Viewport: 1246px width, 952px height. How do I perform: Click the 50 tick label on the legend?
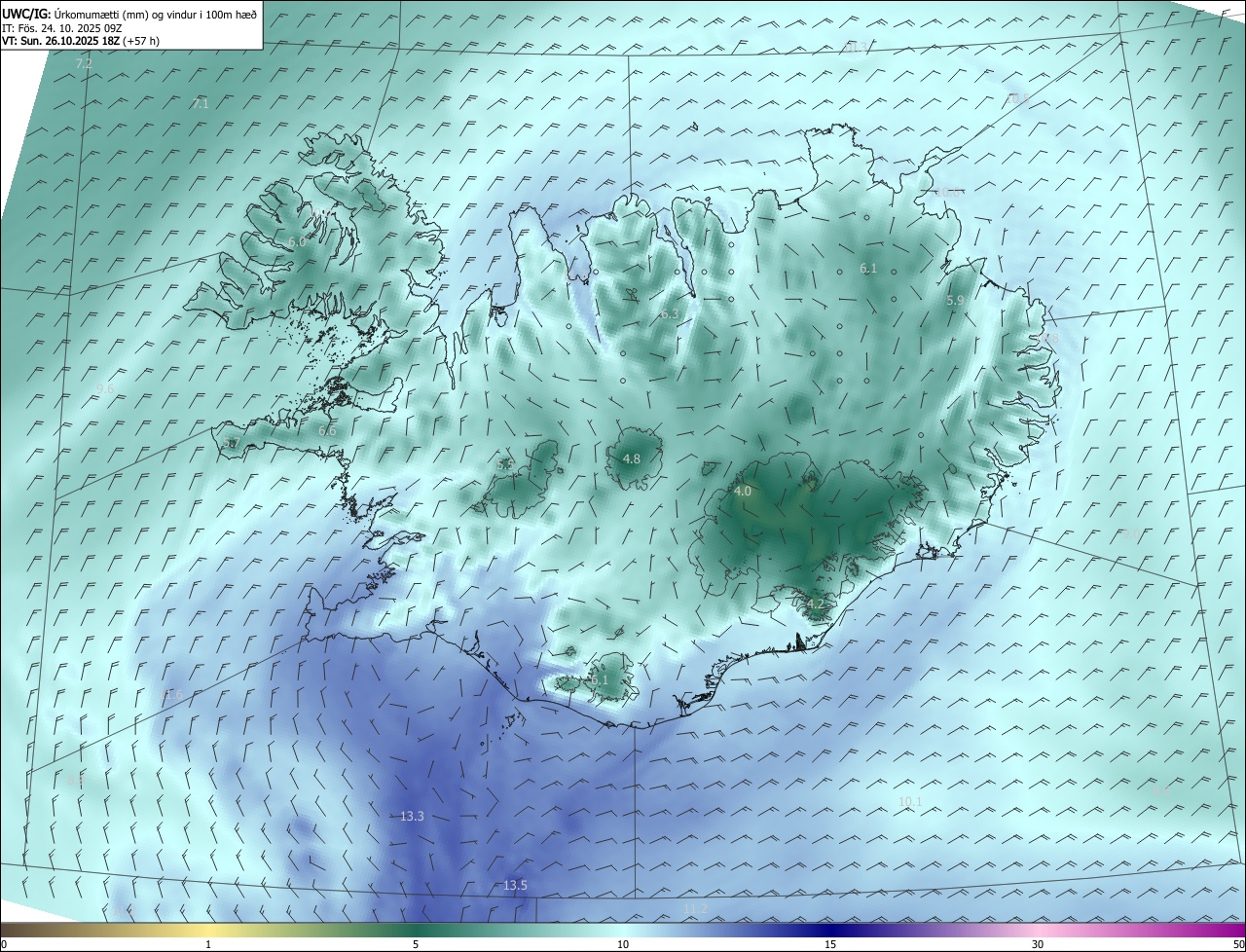tap(1238, 944)
